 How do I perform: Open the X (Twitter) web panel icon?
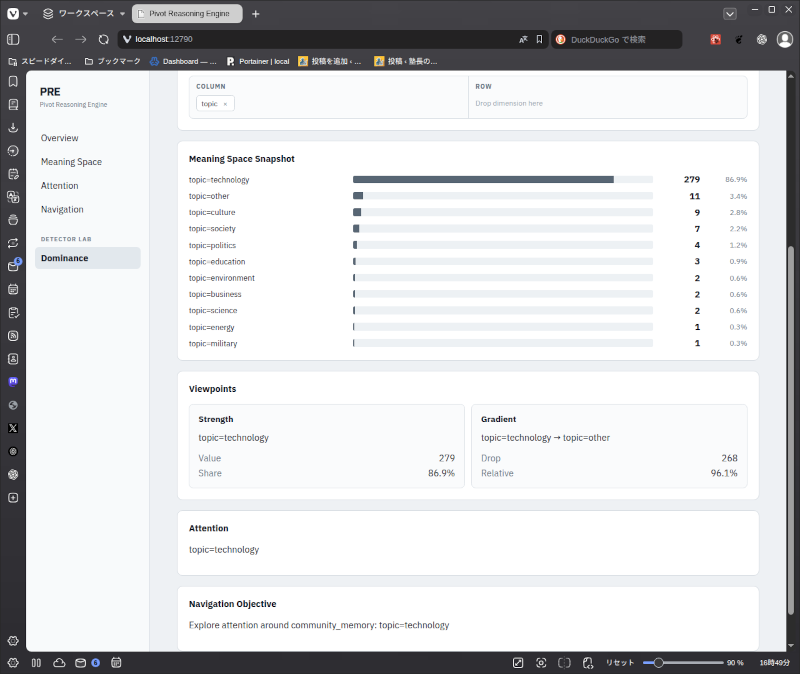tap(13, 428)
